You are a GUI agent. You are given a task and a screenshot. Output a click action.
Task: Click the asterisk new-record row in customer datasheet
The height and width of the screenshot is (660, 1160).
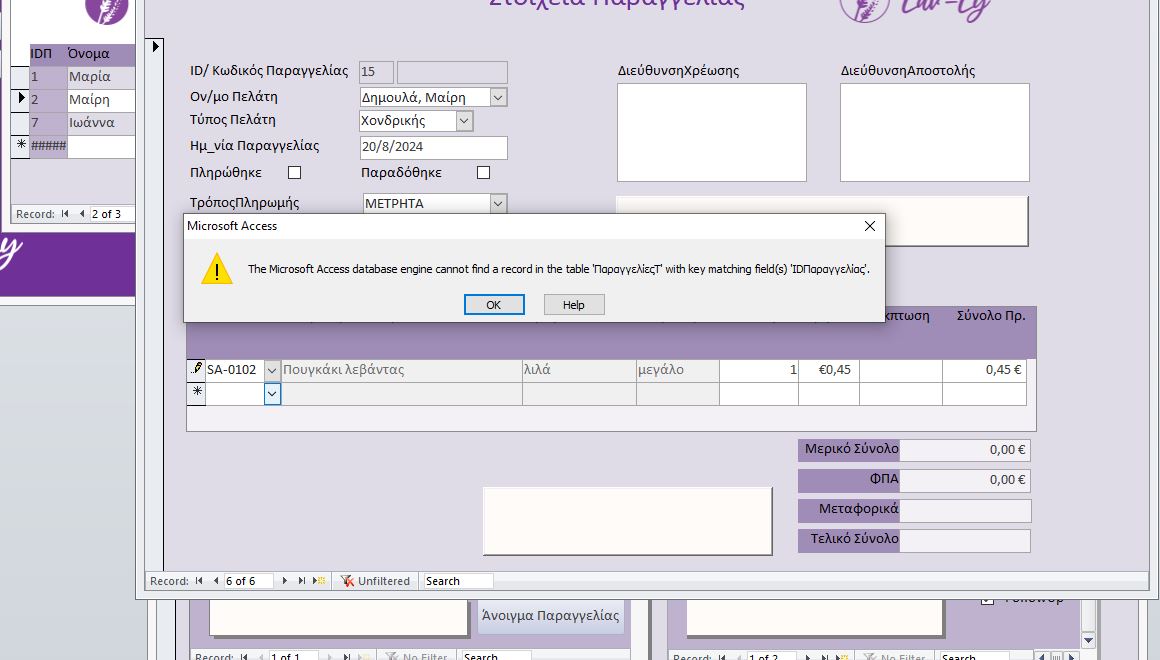24,145
